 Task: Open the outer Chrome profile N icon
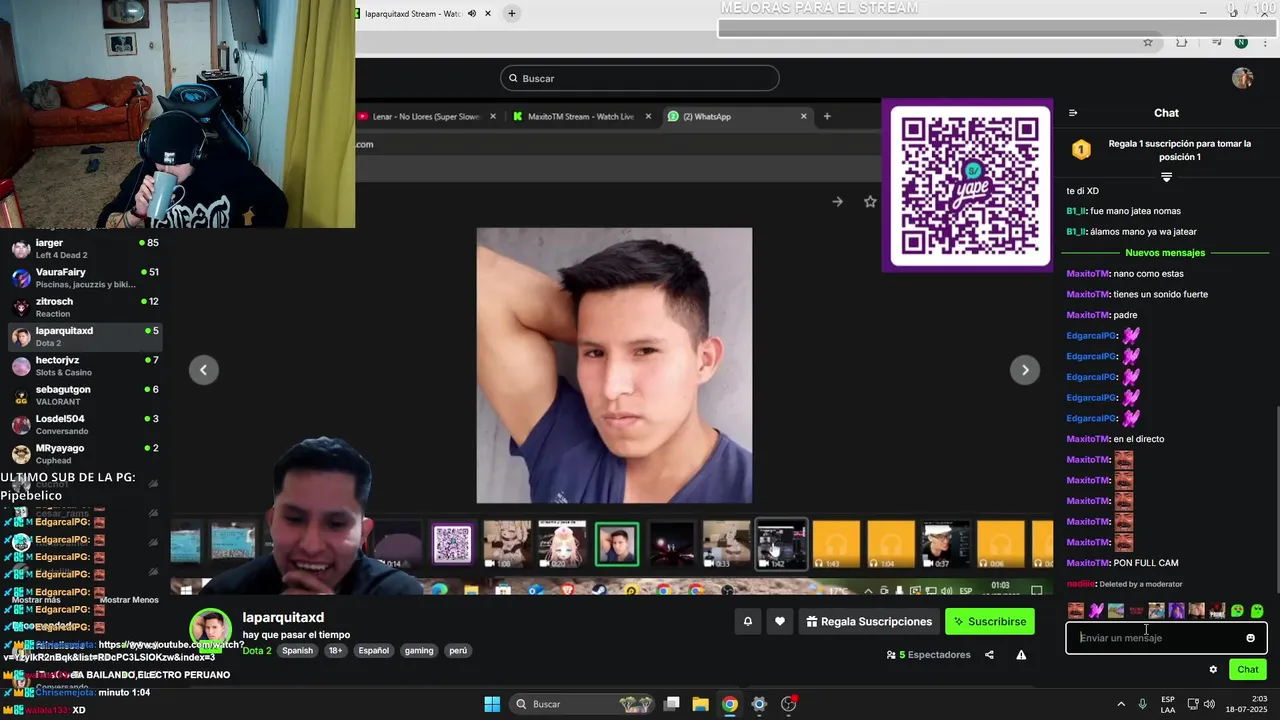1241,42
